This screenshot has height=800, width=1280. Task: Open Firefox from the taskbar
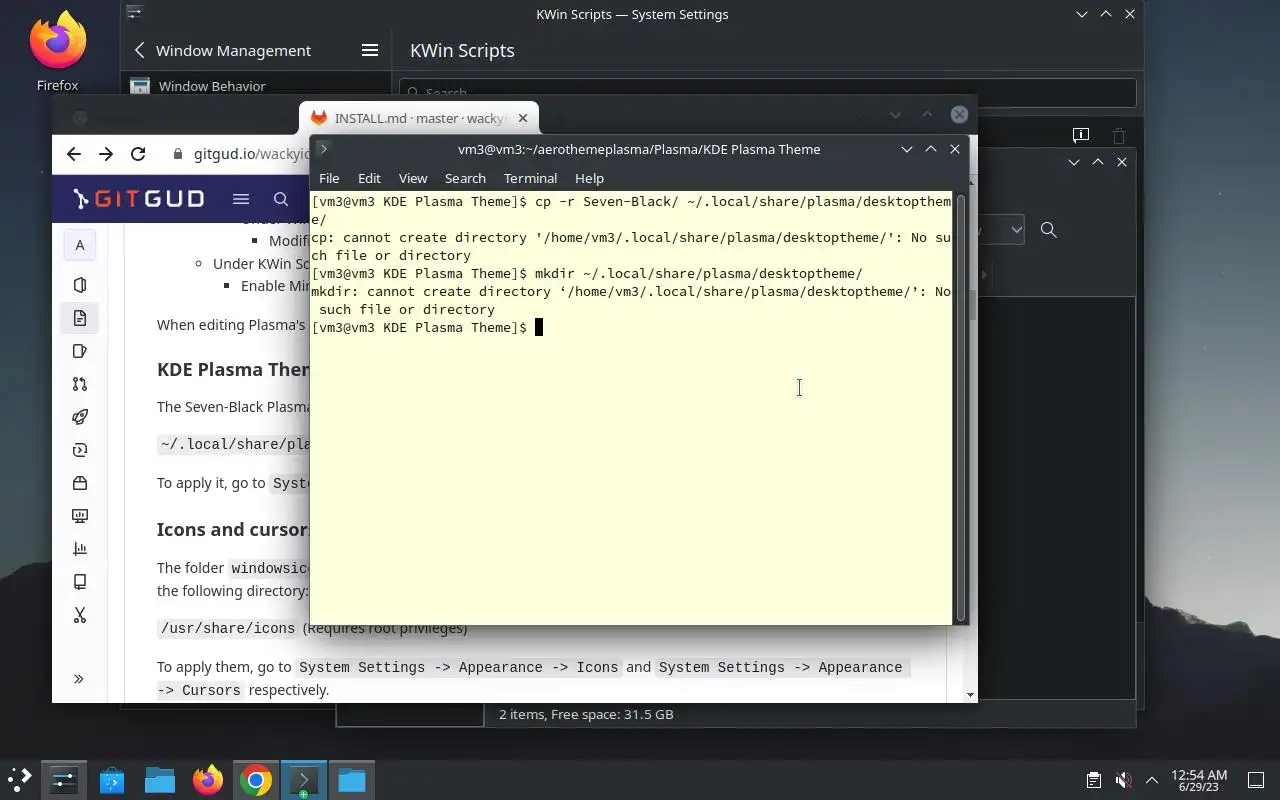click(x=208, y=780)
